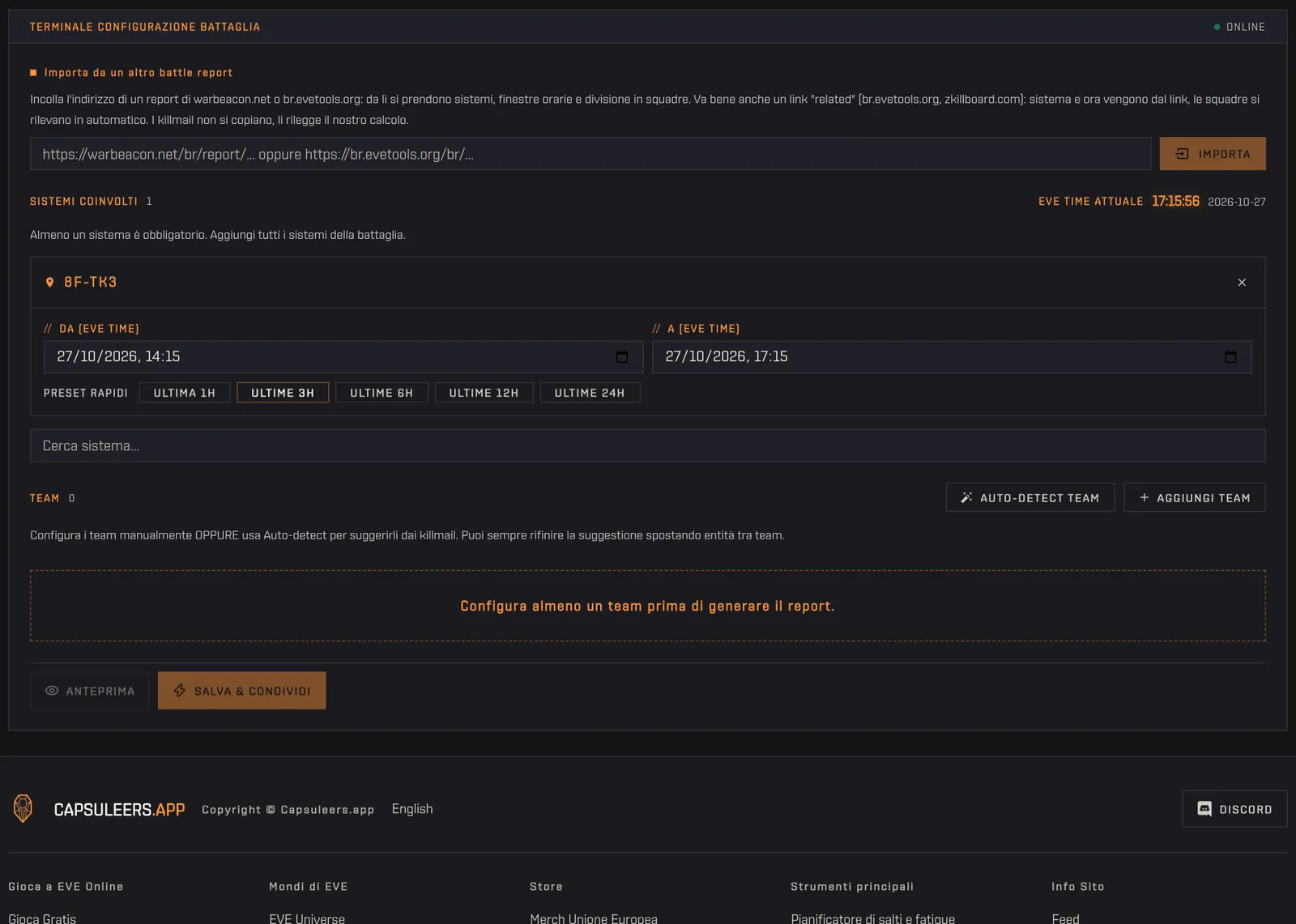The image size is (1296, 924).
Task: Click the ONLINE status indicator
Action: point(1239,27)
